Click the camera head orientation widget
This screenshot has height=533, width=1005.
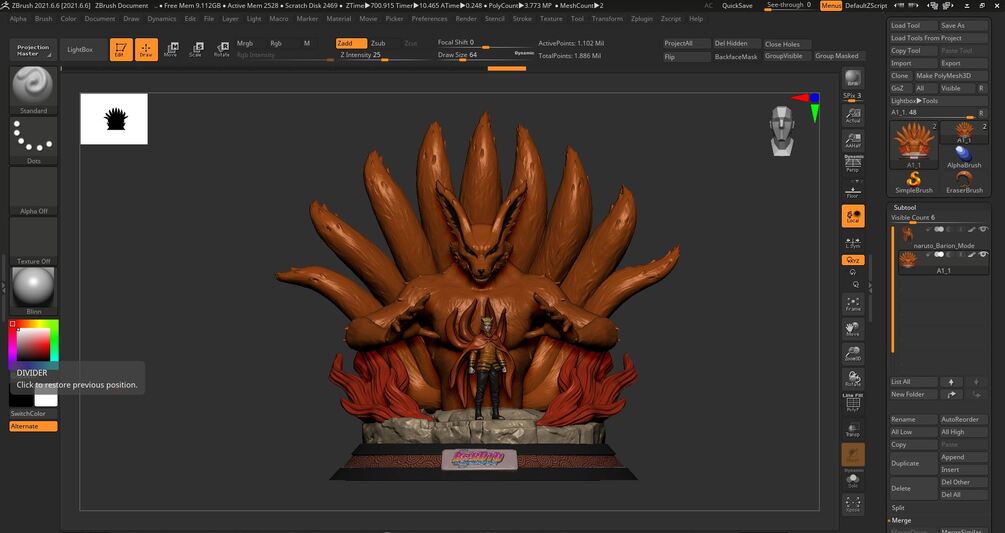pos(783,131)
